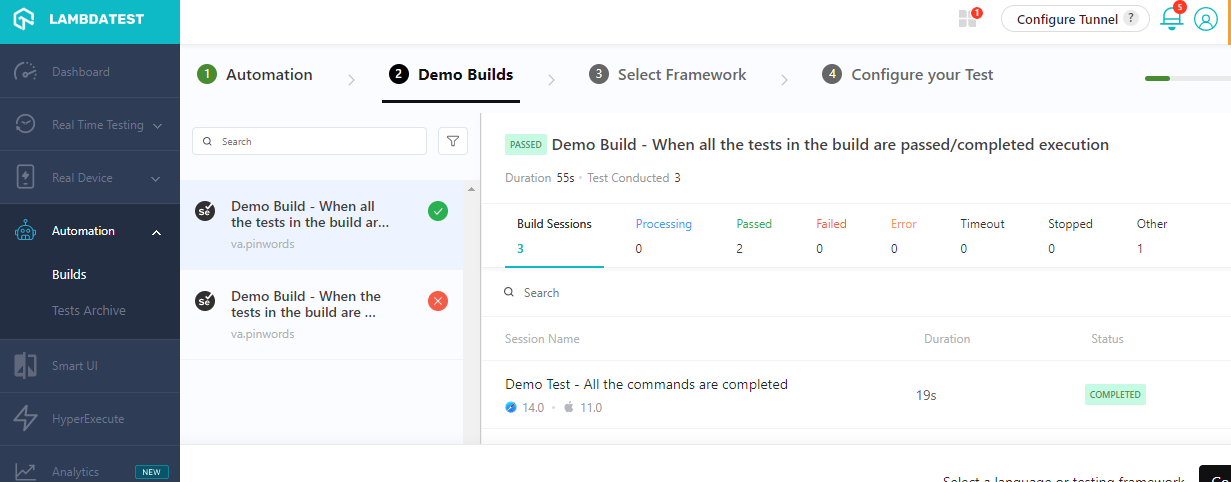The height and width of the screenshot is (482, 1231).
Task: Open the Dashboard sidebar item
Action: click(90, 72)
